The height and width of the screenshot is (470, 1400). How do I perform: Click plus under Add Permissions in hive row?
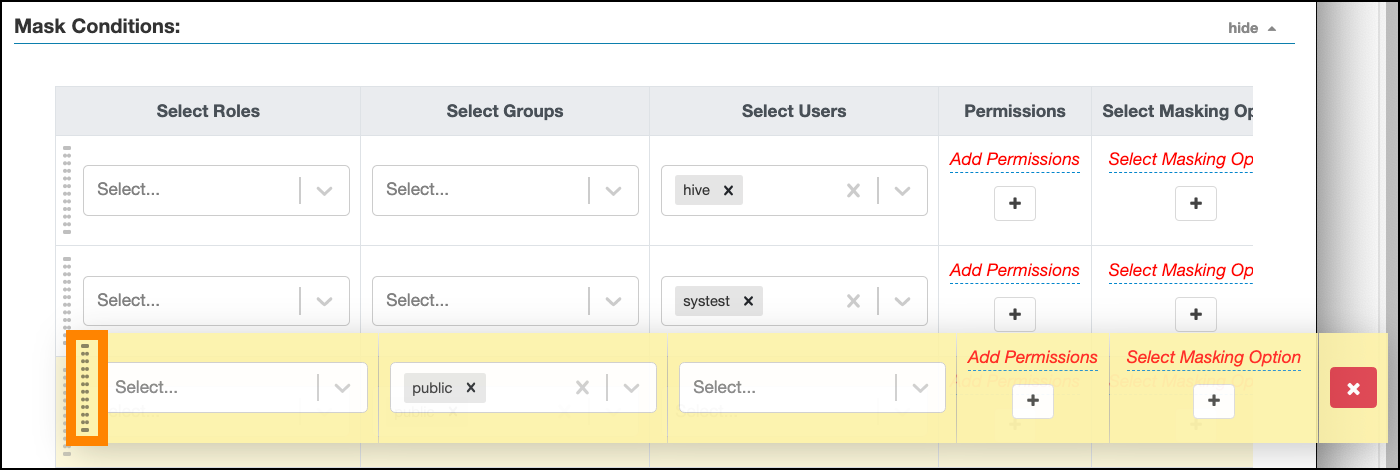click(x=1014, y=203)
